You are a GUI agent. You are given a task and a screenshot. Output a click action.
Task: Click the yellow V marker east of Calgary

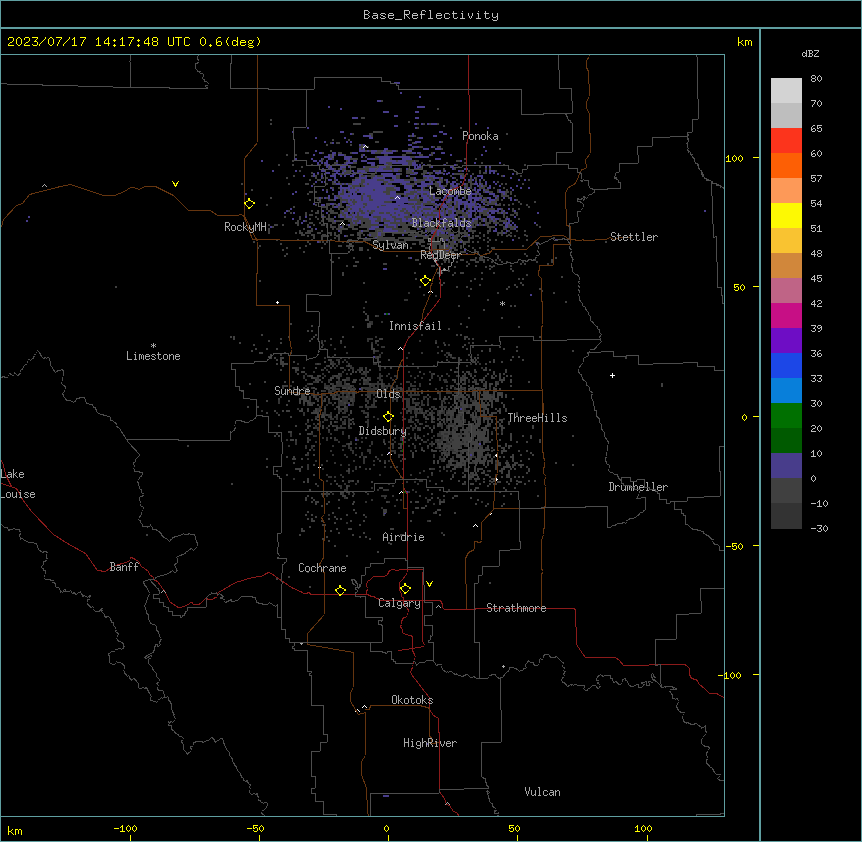[429, 584]
